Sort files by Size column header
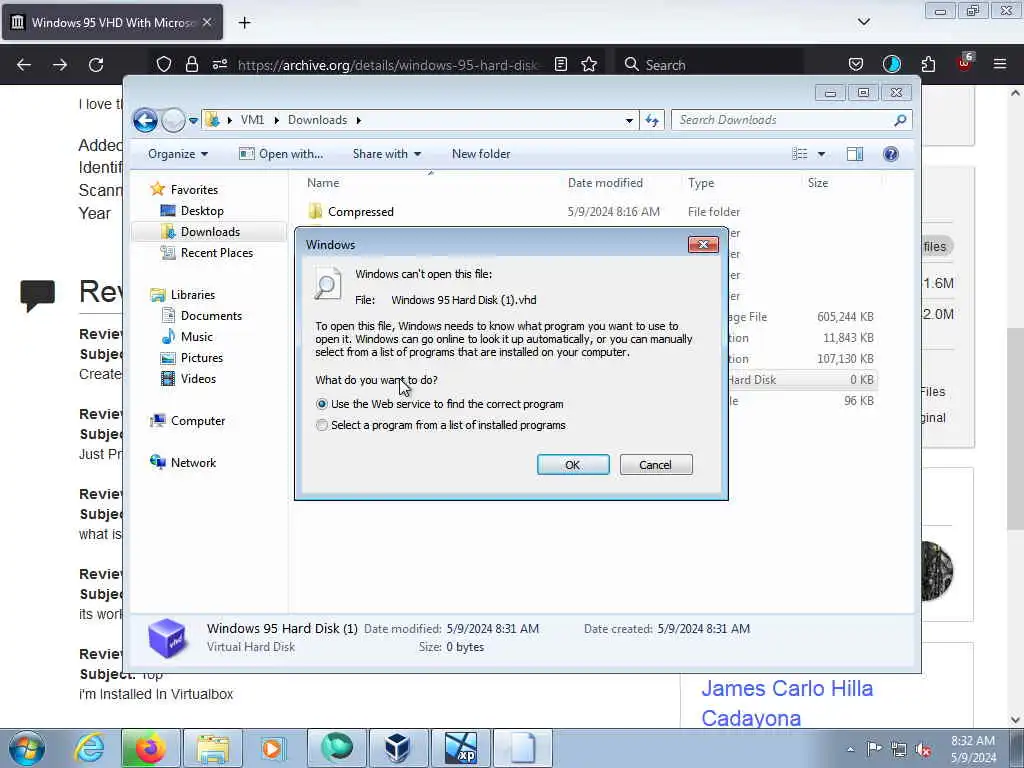This screenshot has width=1024, height=768. point(818,183)
